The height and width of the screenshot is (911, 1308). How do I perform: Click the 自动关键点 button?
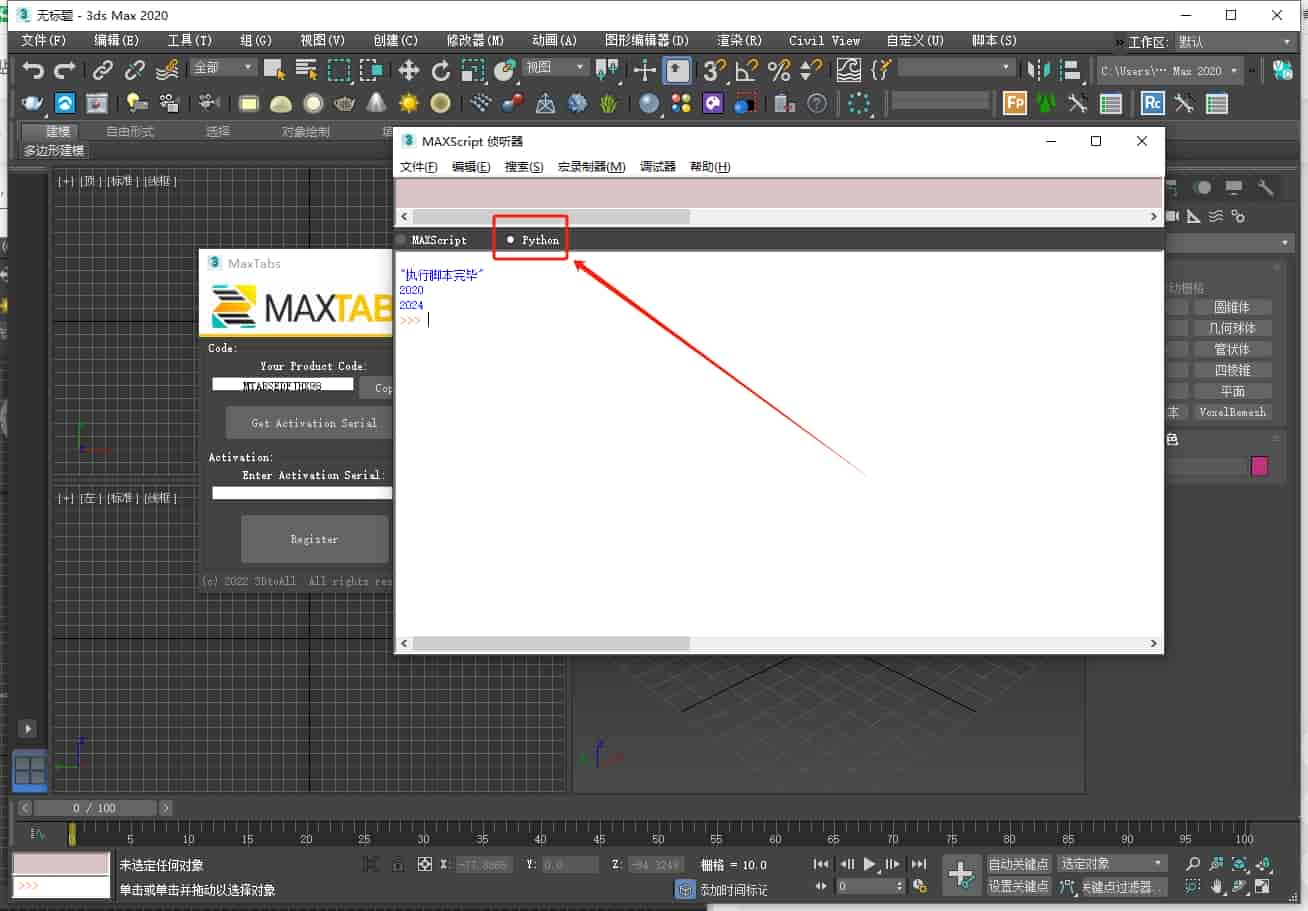coord(1019,863)
